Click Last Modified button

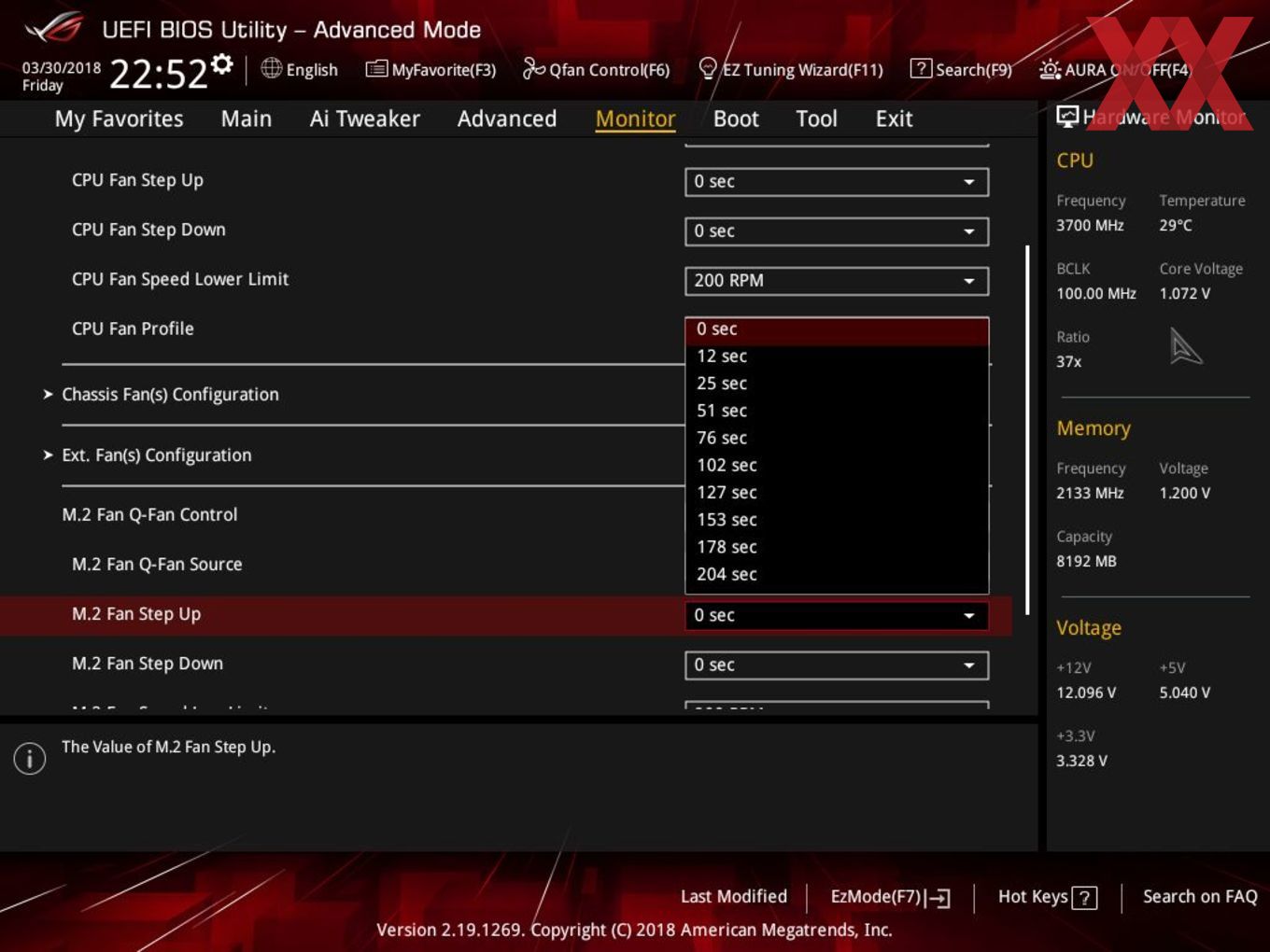click(734, 897)
